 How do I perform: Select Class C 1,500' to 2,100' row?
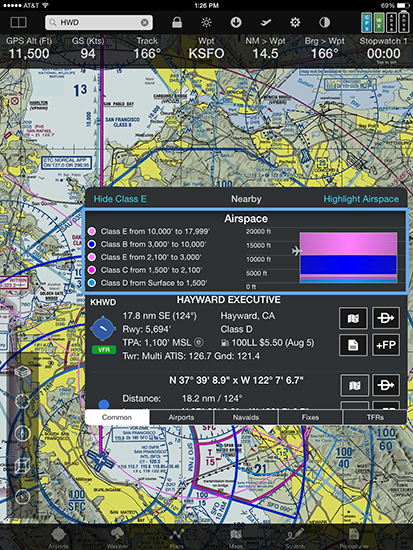coord(145,270)
